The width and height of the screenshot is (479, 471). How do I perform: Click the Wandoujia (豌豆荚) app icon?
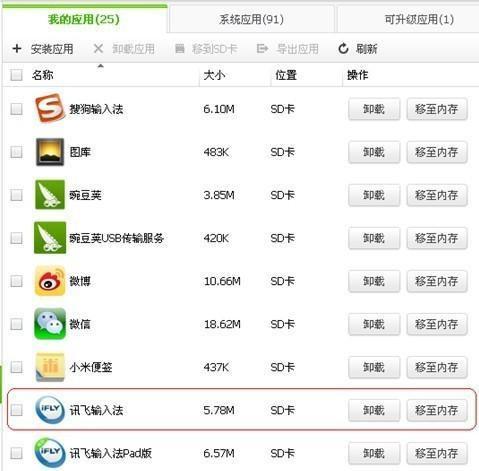click(x=50, y=195)
